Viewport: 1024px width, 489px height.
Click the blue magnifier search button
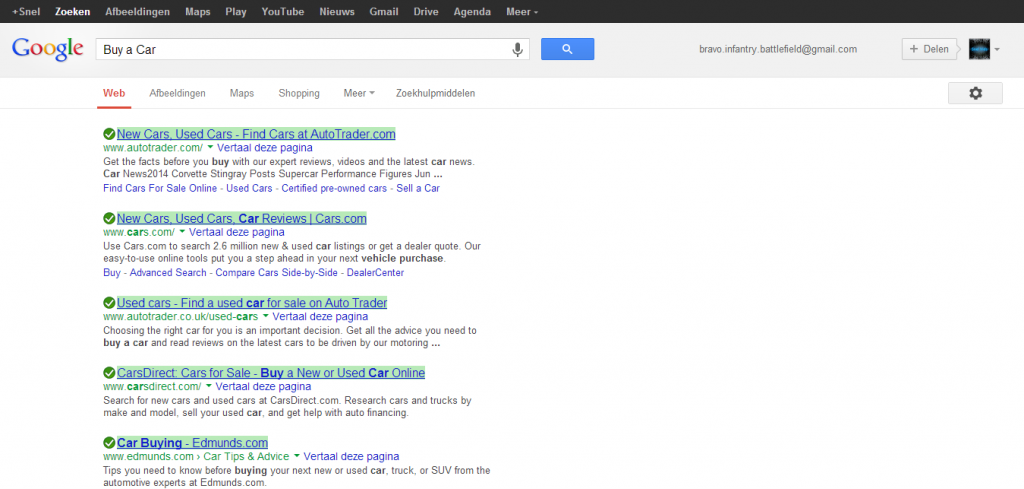[x=568, y=49]
